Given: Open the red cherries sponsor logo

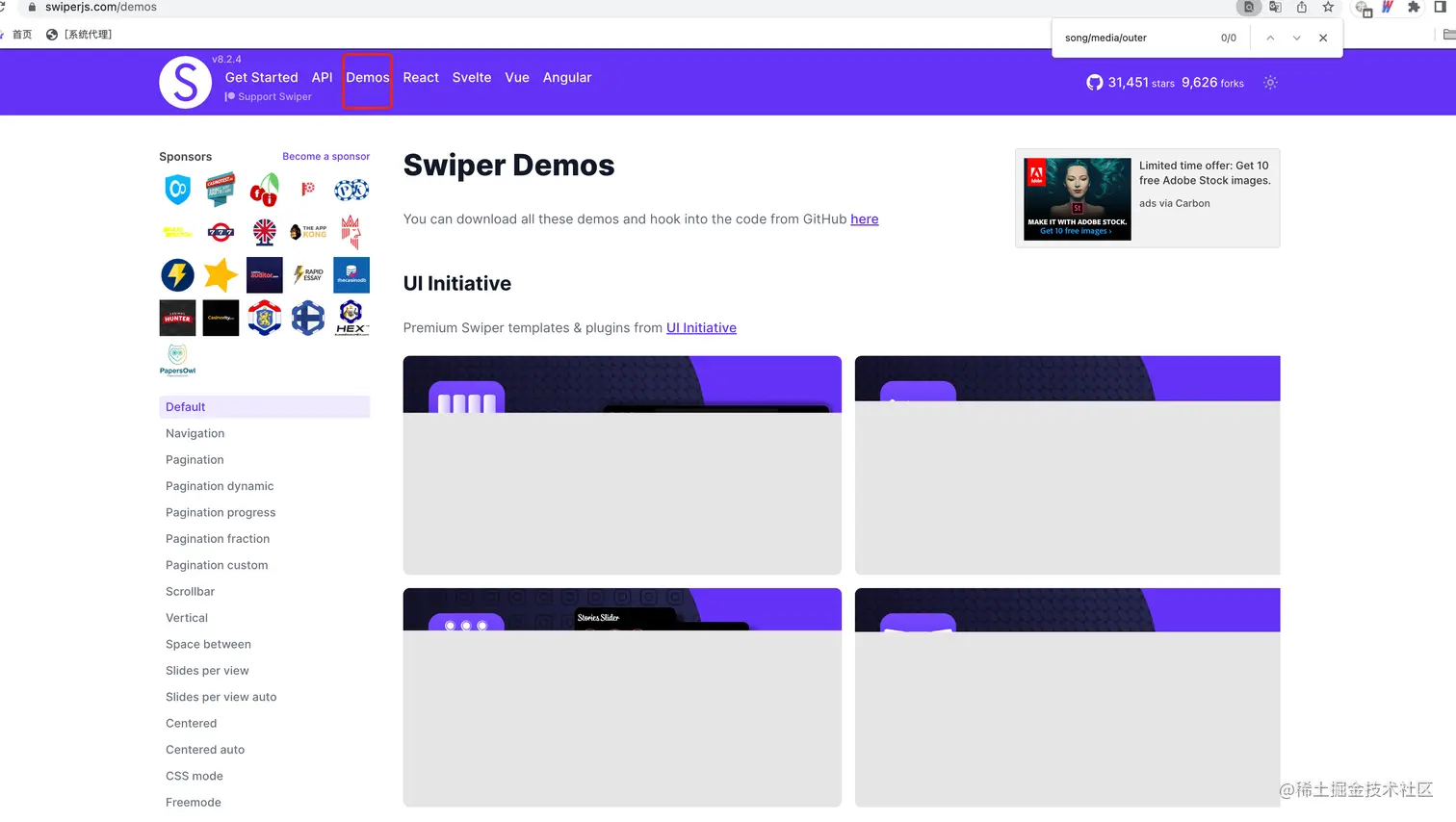Looking at the screenshot, I should click(265, 190).
